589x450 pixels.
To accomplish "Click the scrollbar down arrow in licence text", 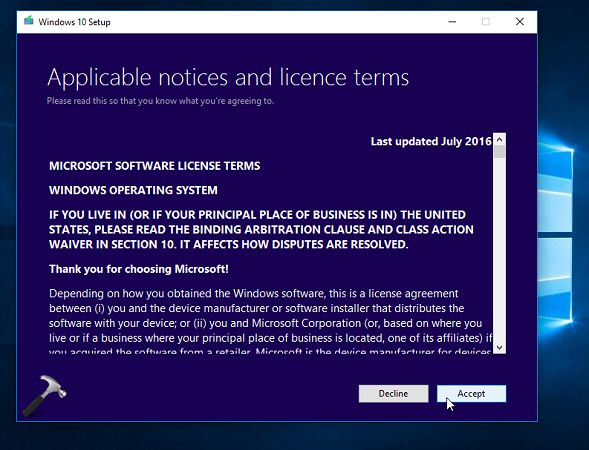I will 499,347.
